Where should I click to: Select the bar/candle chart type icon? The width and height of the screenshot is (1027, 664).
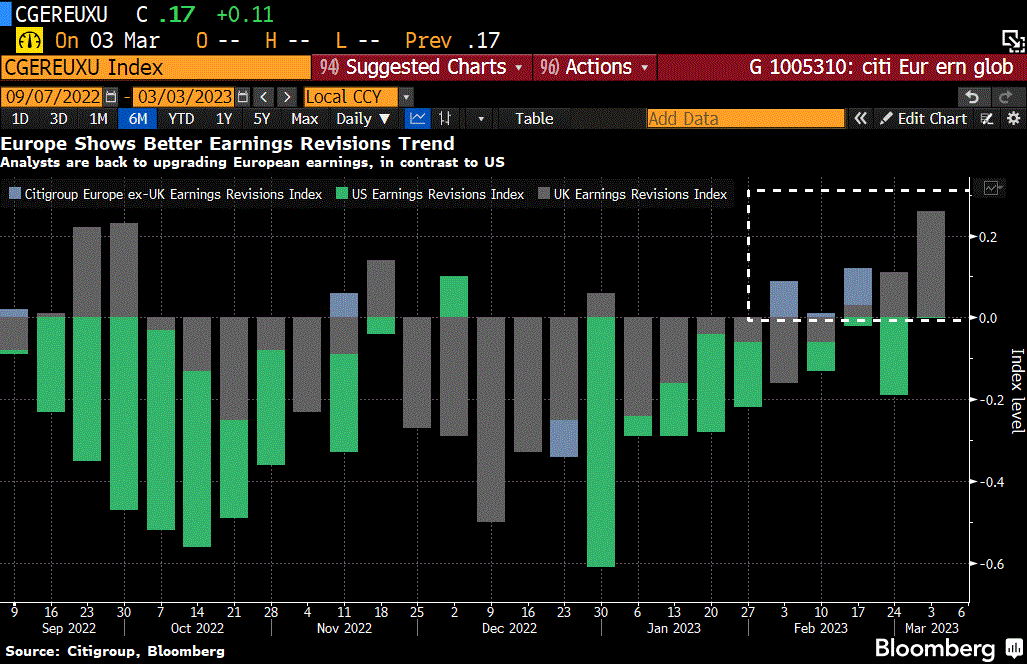pos(445,119)
